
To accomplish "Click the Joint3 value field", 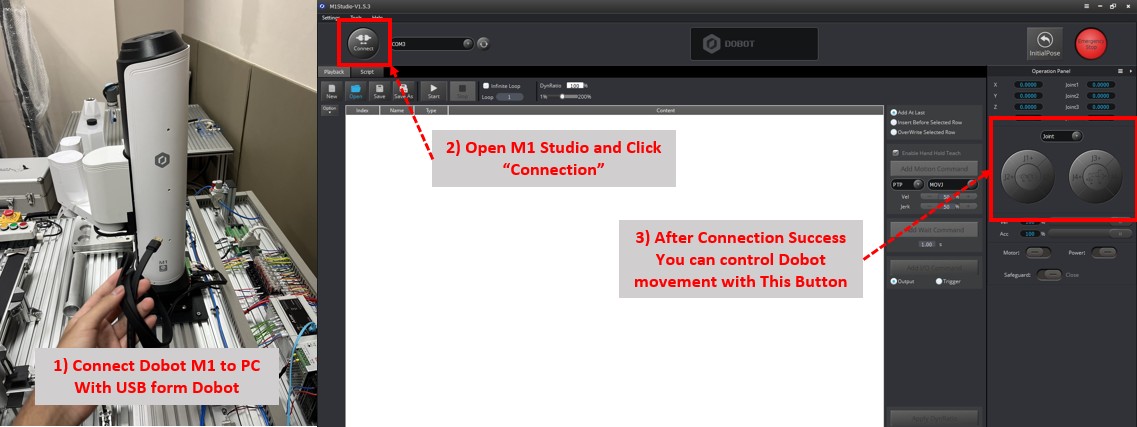I will [x=1100, y=107].
